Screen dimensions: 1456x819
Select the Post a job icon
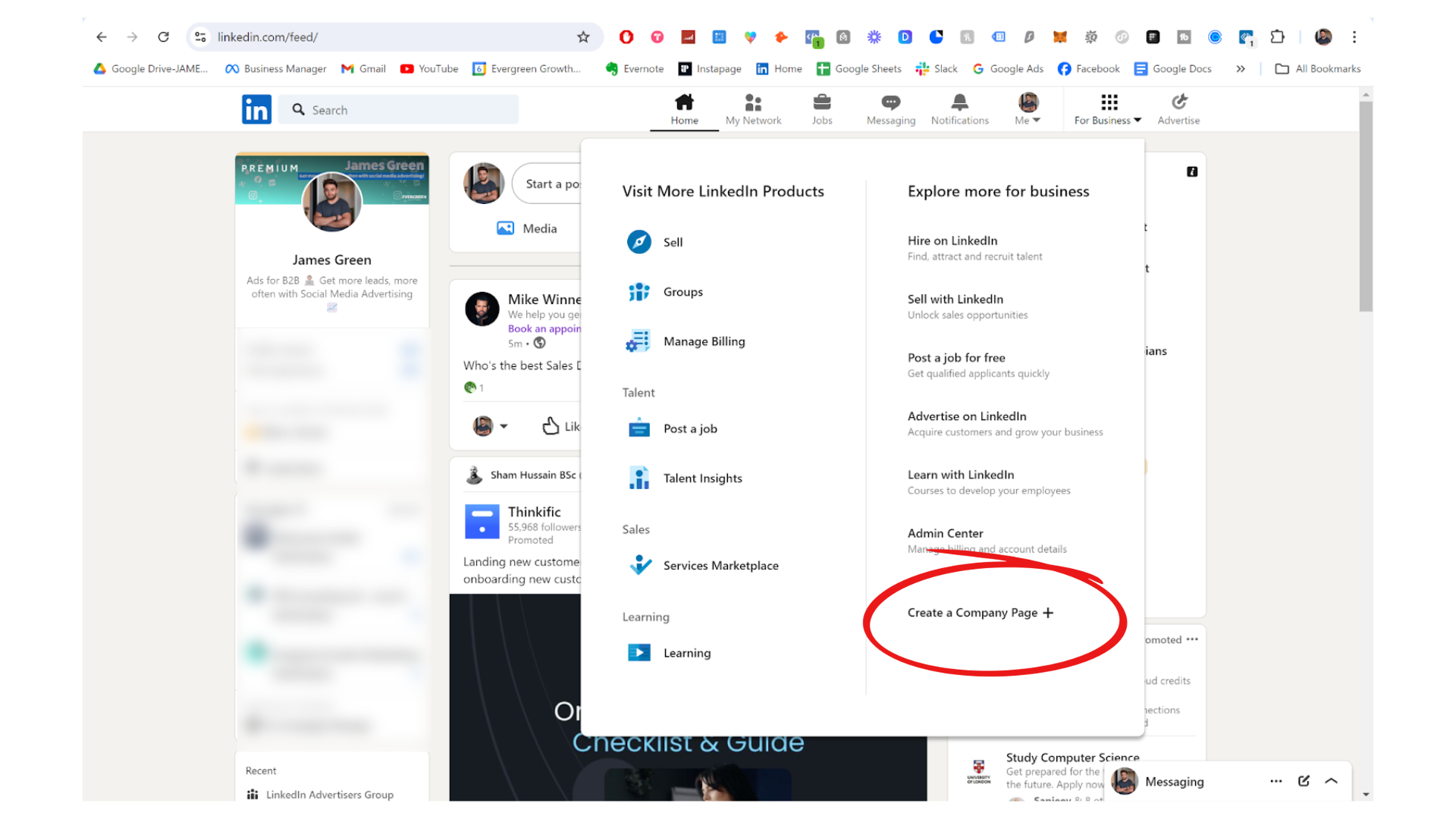tap(639, 428)
